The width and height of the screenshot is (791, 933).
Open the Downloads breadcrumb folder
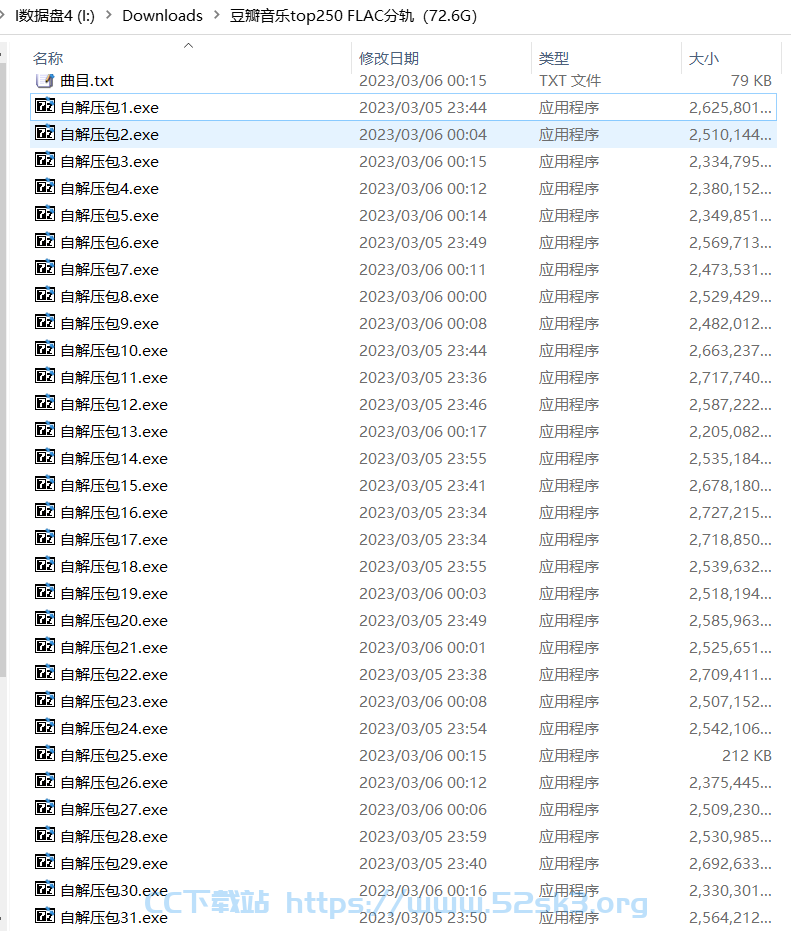coord(162,15)
